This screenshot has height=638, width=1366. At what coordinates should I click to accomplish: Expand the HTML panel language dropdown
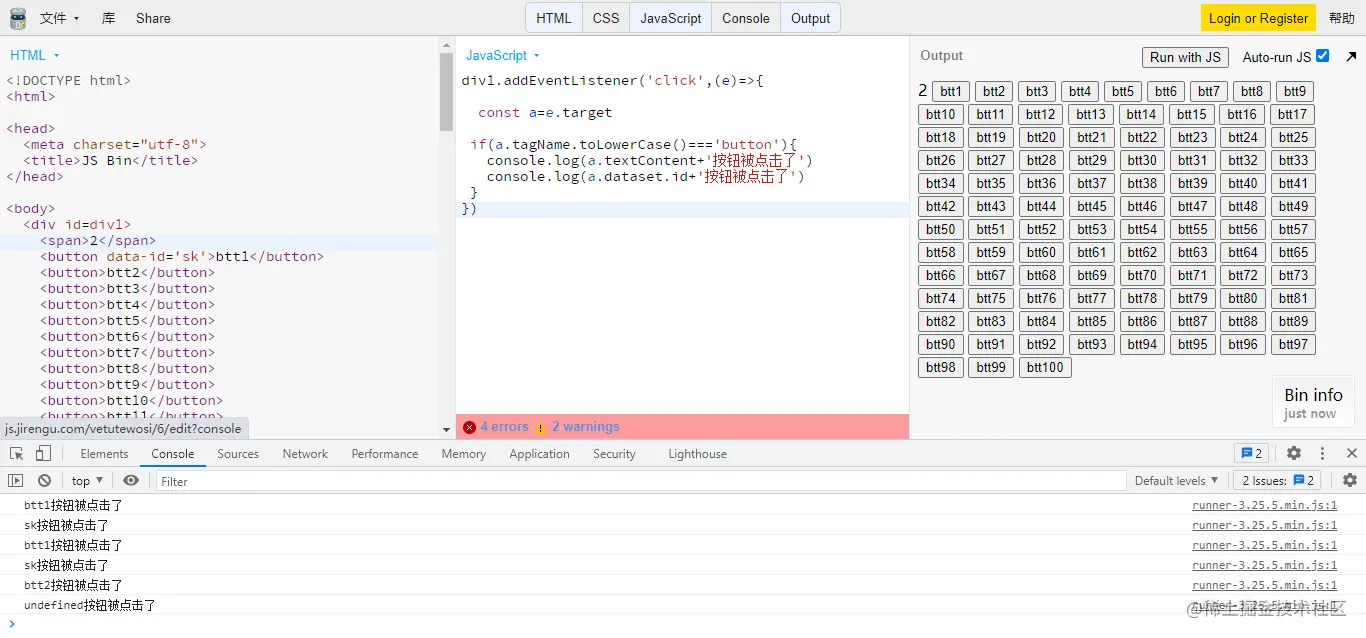coord(35,56)
